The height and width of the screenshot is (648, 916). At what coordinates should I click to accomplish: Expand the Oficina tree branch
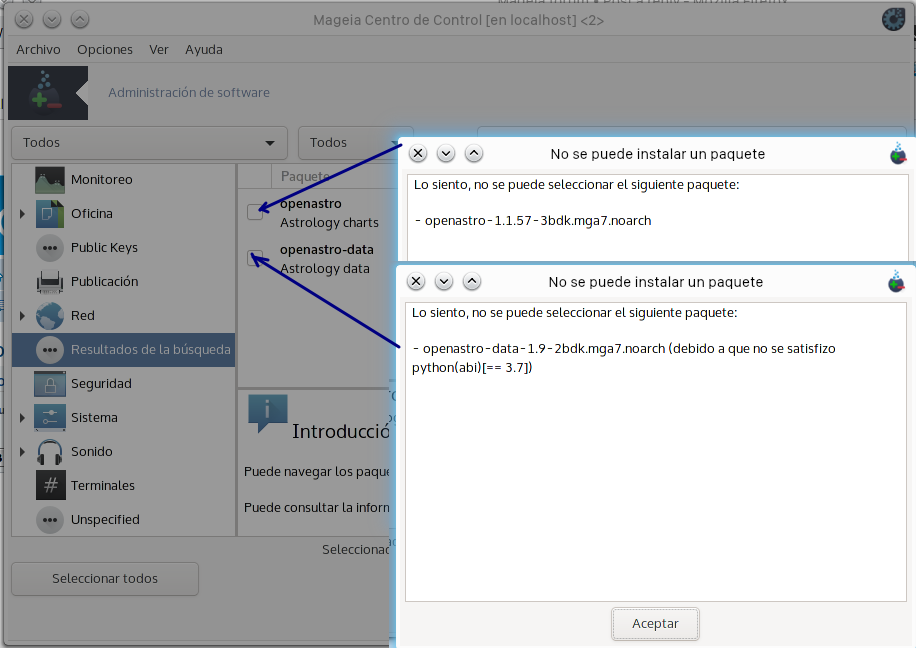[22, 214]
